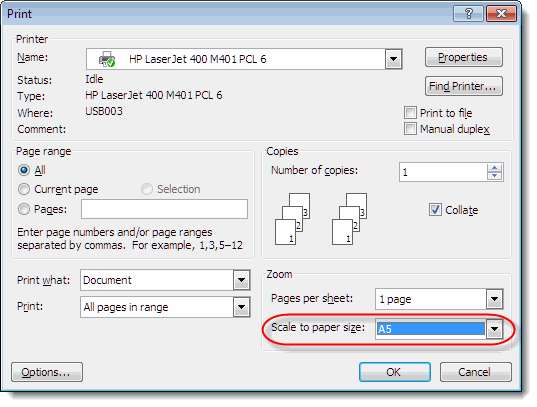Open printer Properties

point(464,57)
